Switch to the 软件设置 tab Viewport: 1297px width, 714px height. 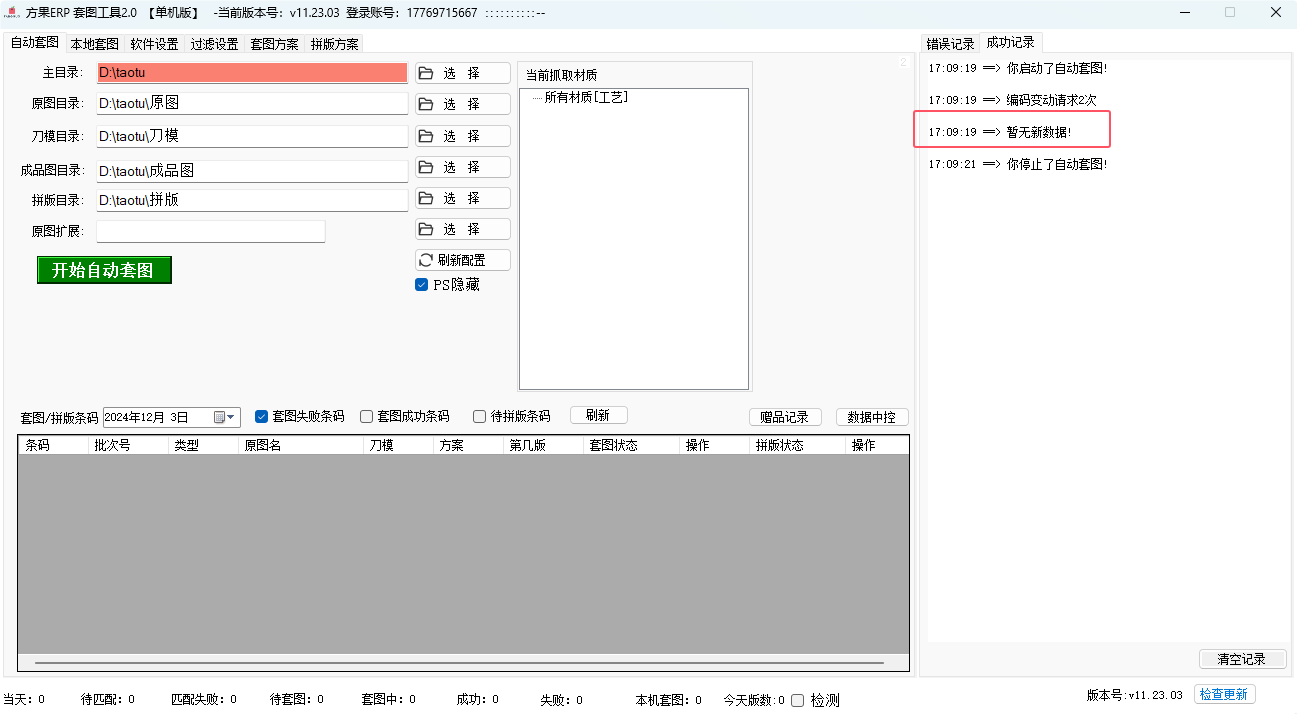pos(154,44)
